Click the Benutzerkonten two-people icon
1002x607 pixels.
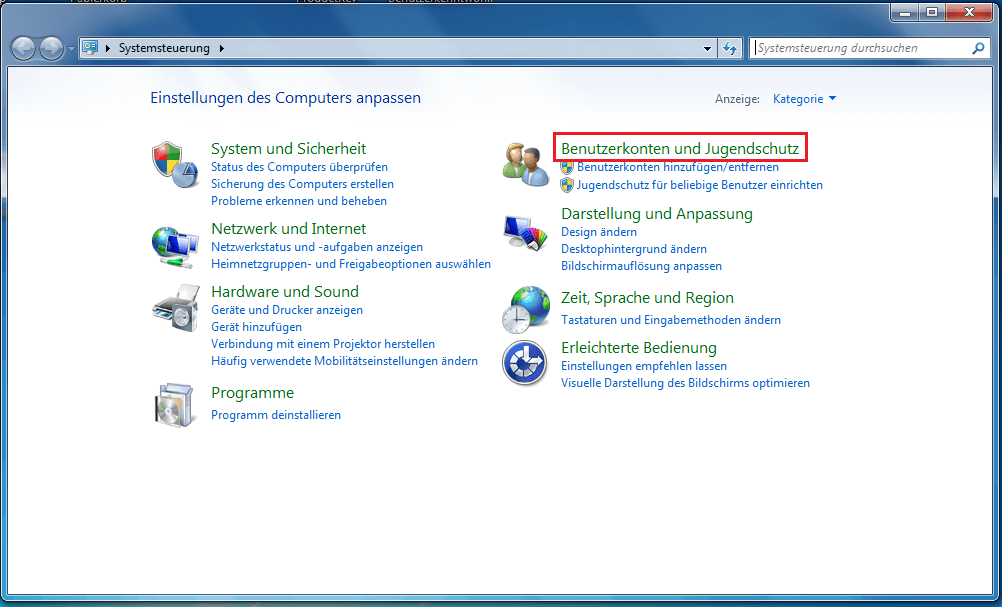[x=525, y=164]
